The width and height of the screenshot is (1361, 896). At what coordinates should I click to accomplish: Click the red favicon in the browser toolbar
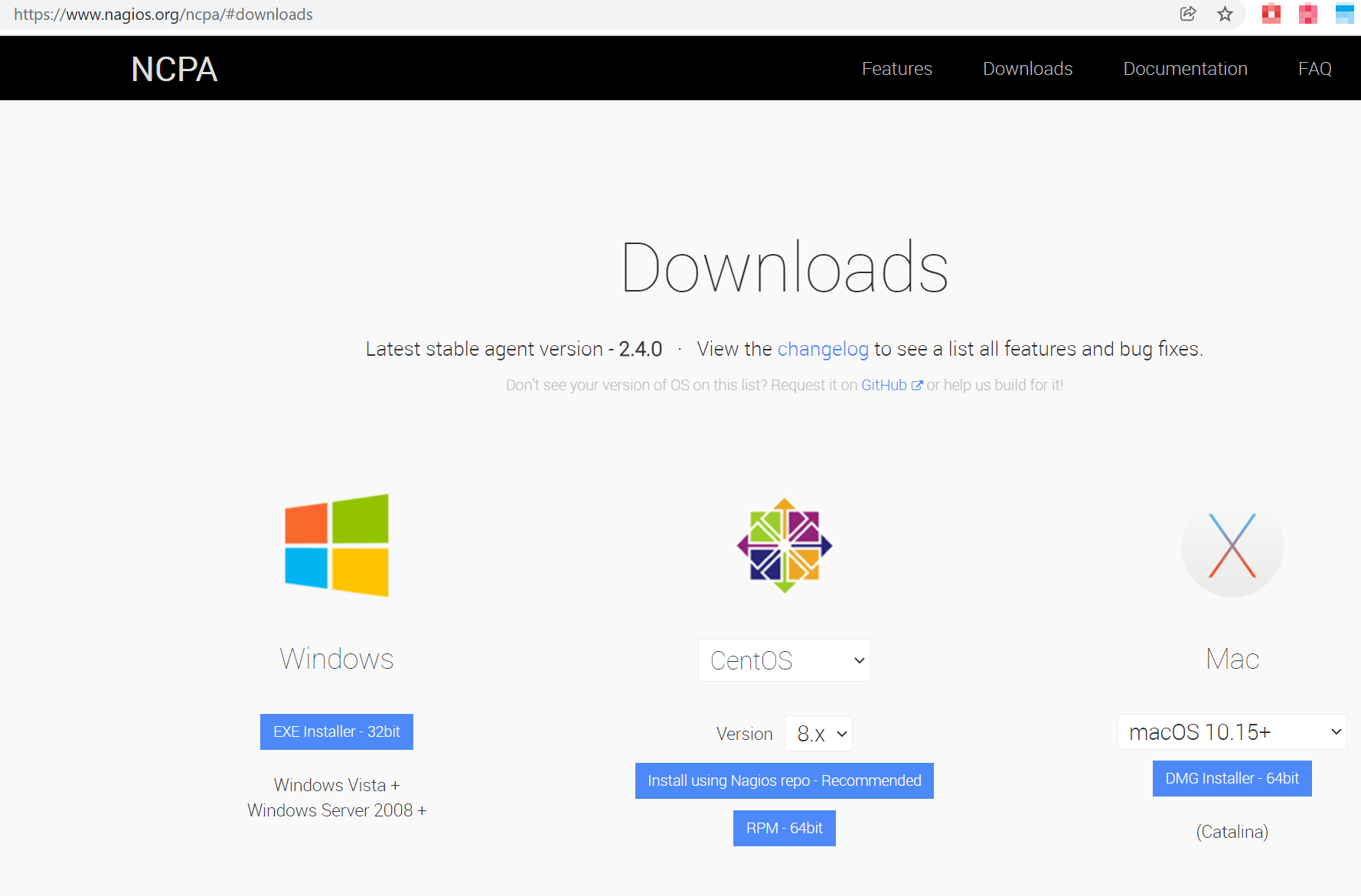pos(1271,14)
